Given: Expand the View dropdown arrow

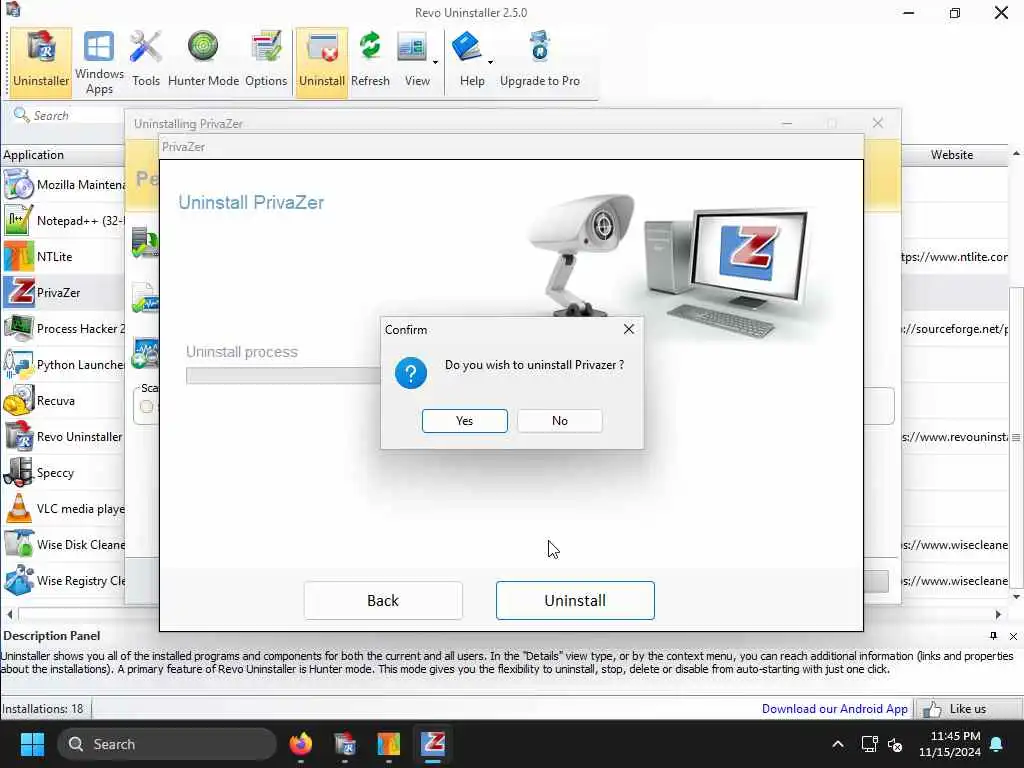Looking at the screenshot, I should (x=435, y=62).
